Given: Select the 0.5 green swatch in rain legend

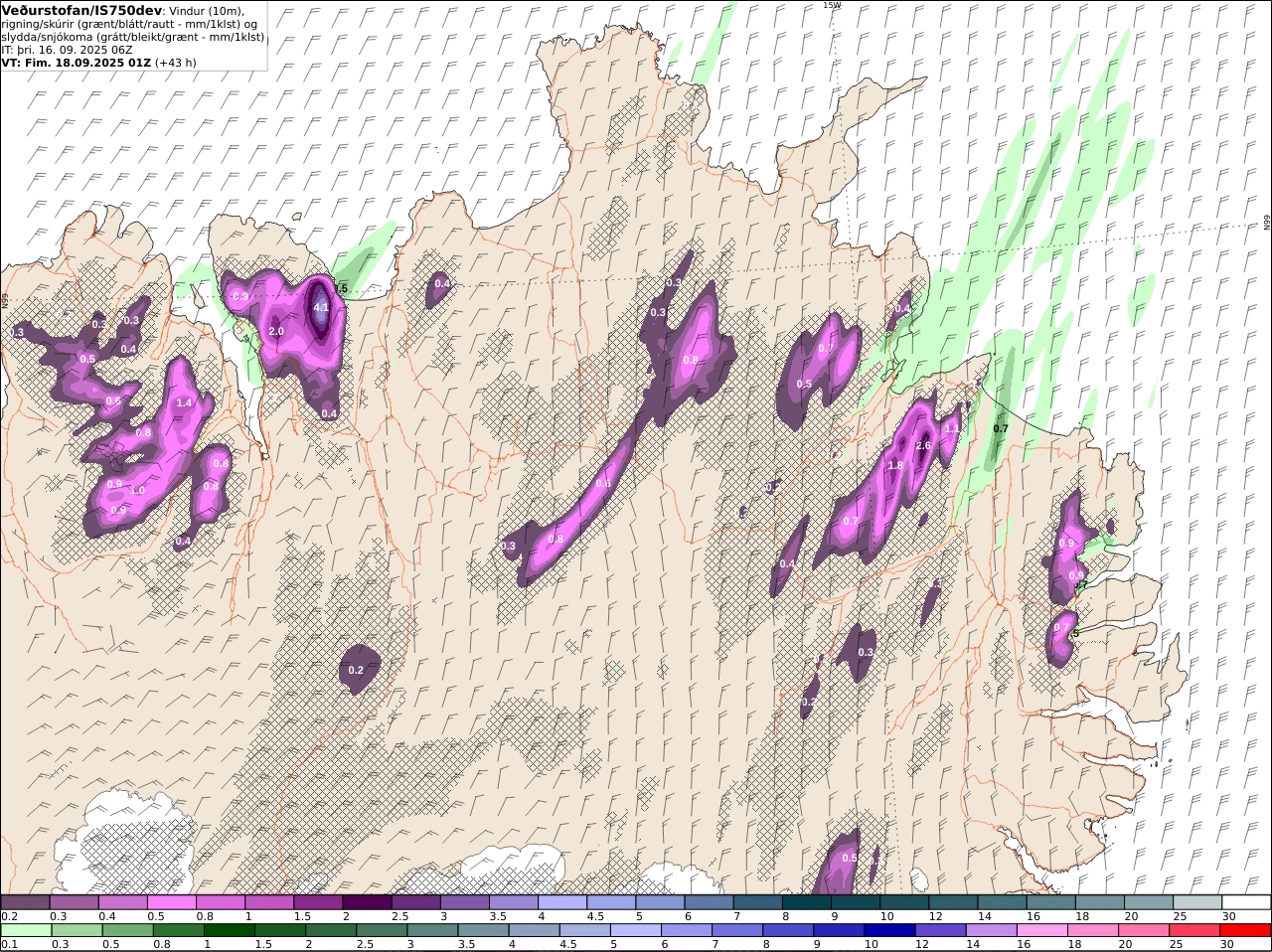Looking at the screenshot, I should click(127, 930).
